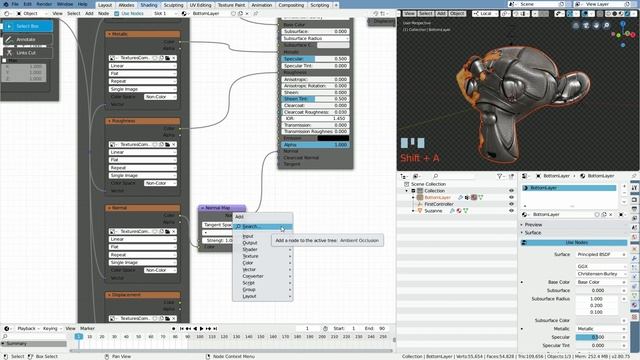This screenshot has height=360, width=640.
Task: Click the timeline search magnifier icon
Action: pyautogui.click(x=5, y=337)
